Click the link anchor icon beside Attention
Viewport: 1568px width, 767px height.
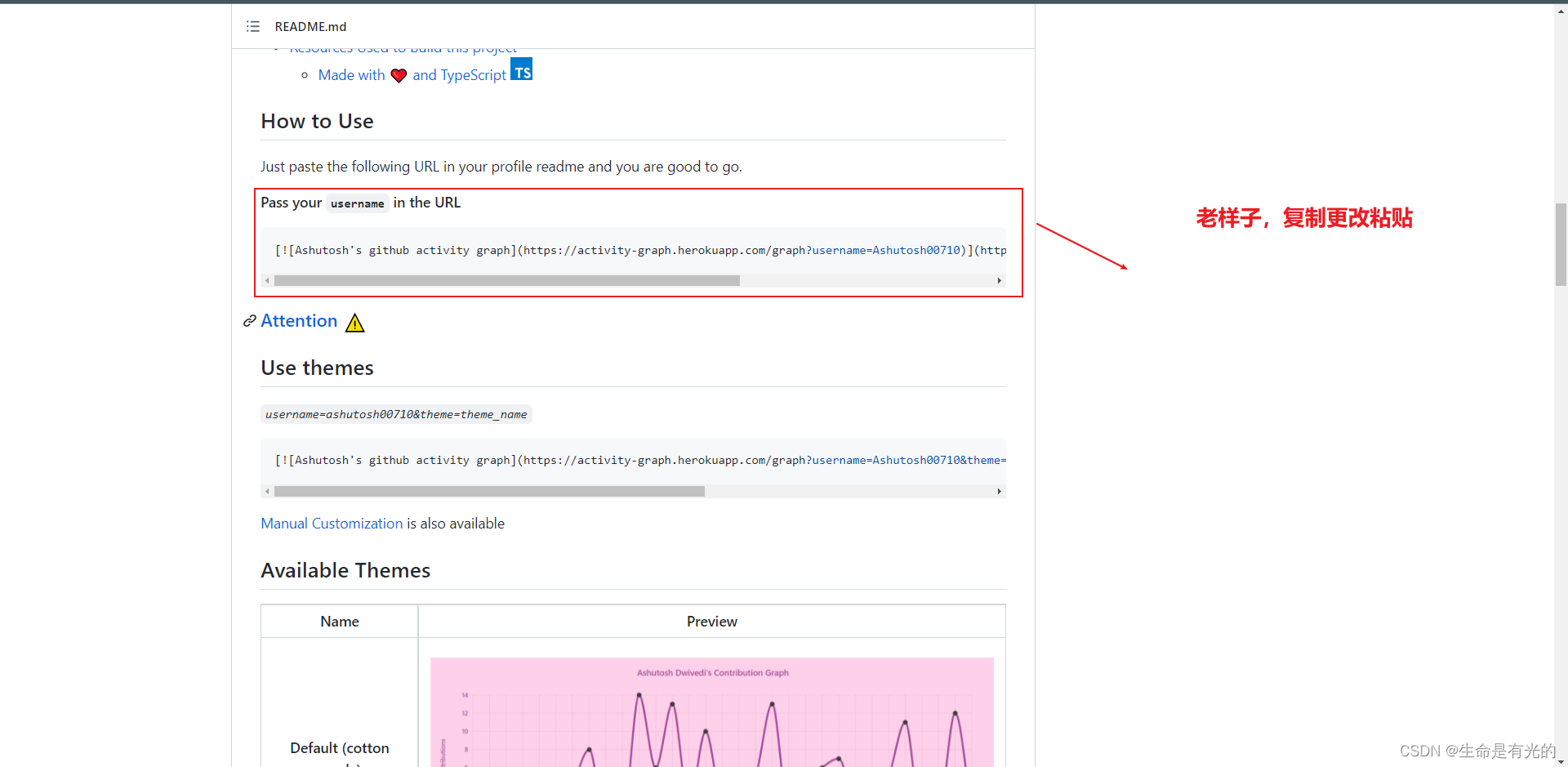click(250, 321)
